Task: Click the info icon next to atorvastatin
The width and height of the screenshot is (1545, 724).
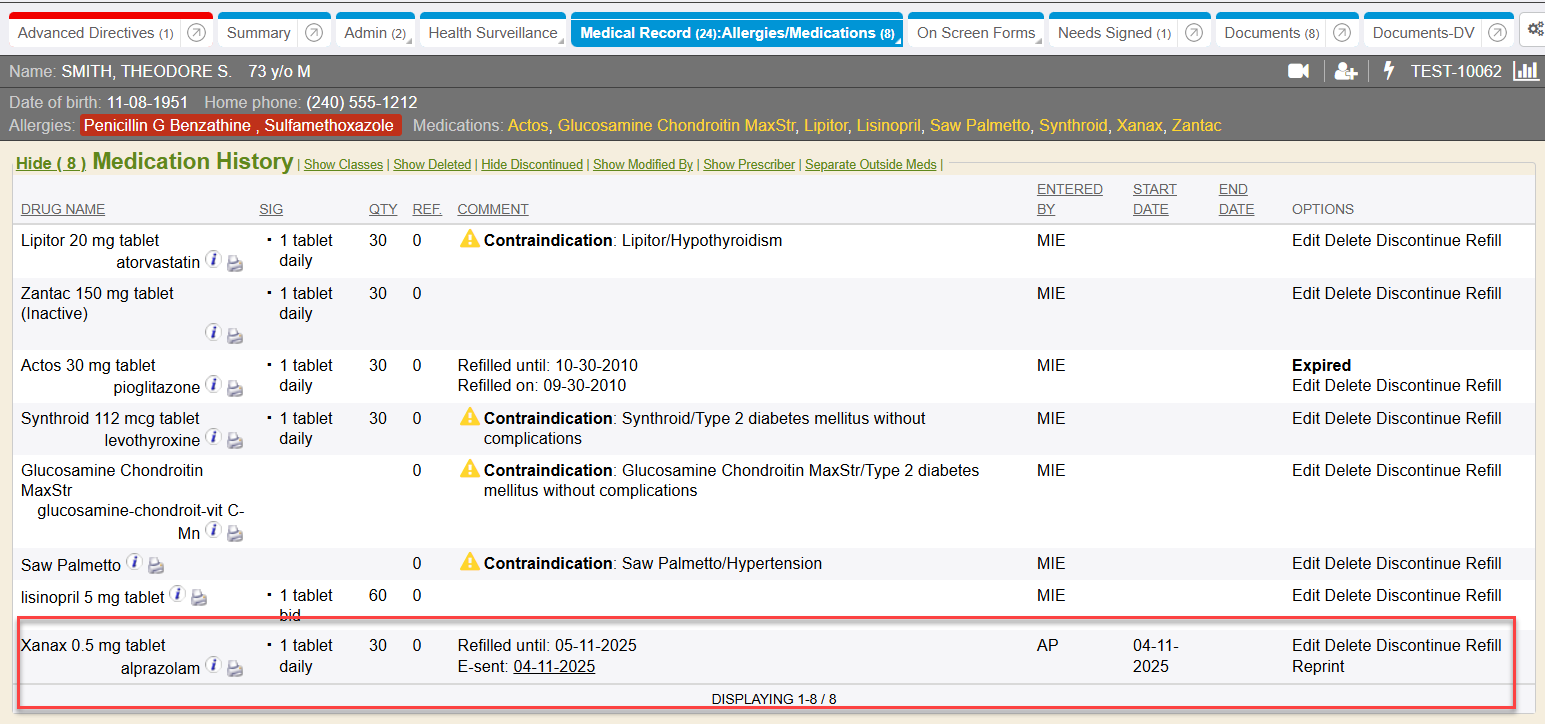Action: [x=213, y=260]
